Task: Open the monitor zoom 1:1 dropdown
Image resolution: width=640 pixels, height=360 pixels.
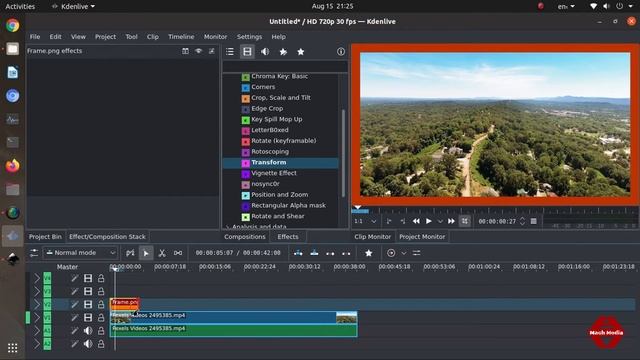Action: click(x=365, y=221)
